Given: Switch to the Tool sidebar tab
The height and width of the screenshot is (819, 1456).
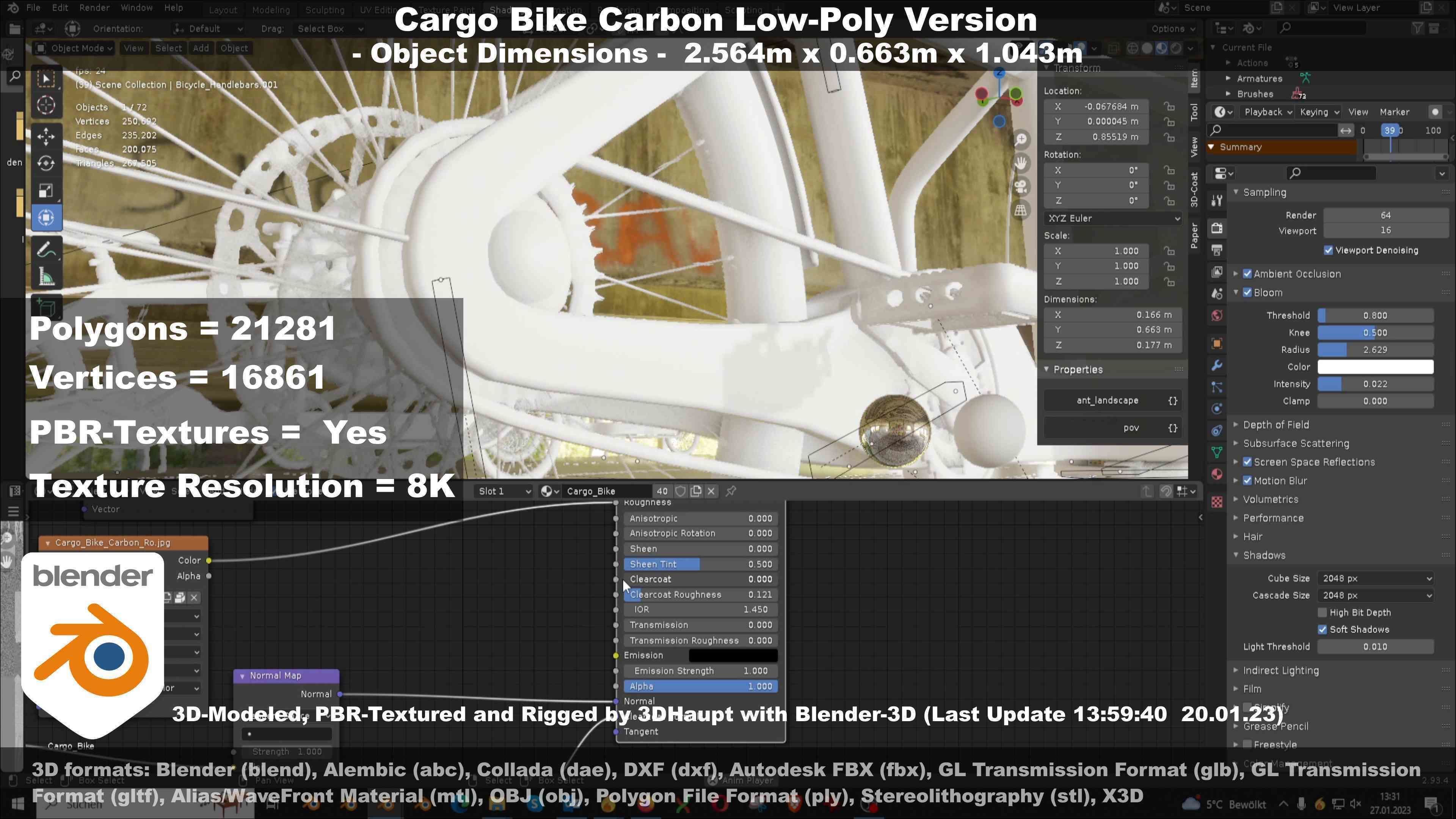Looking at the screenshot, I should click(1194, 112).
